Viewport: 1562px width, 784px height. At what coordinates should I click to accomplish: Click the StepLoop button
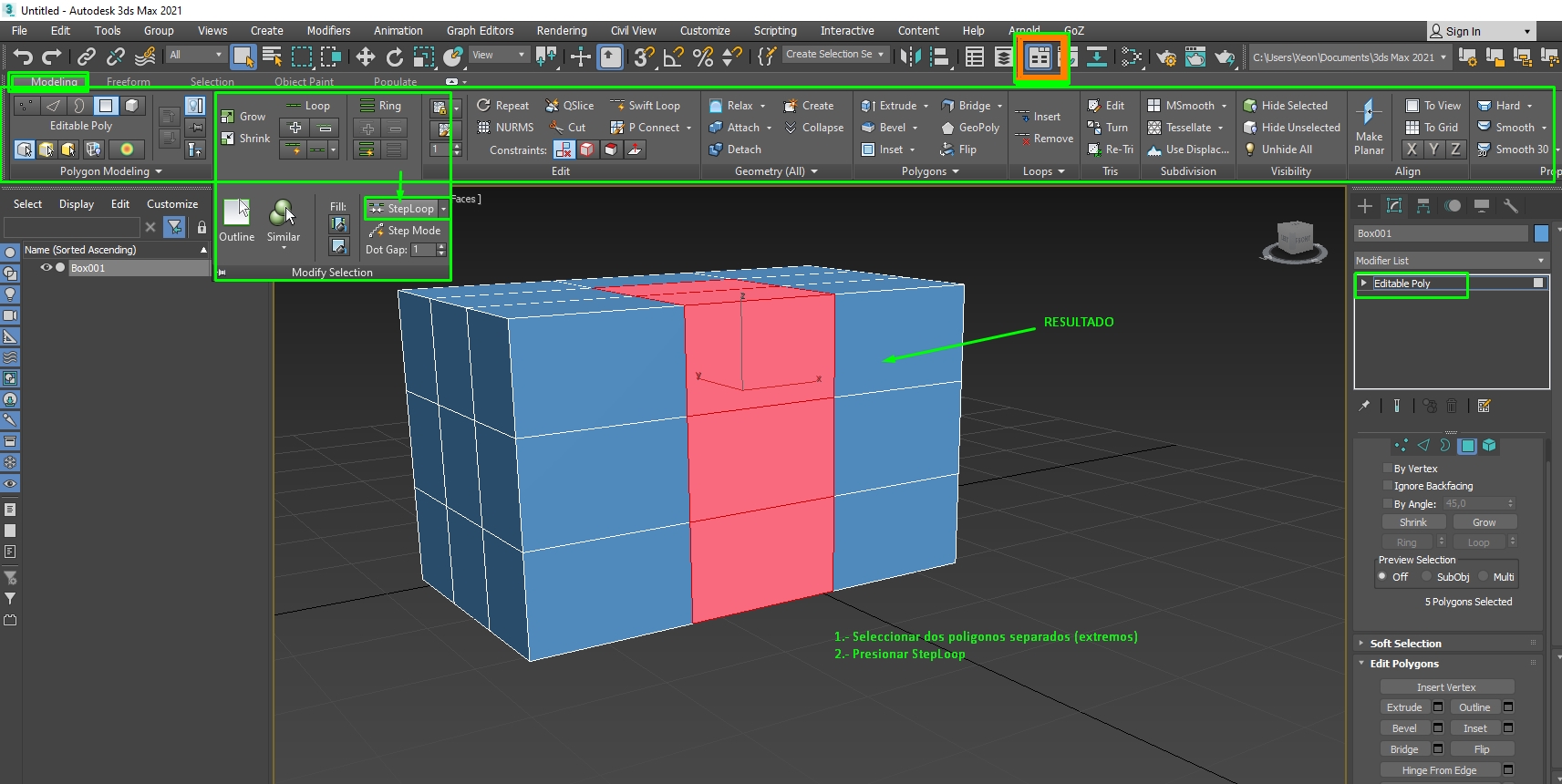coord(402,209)
